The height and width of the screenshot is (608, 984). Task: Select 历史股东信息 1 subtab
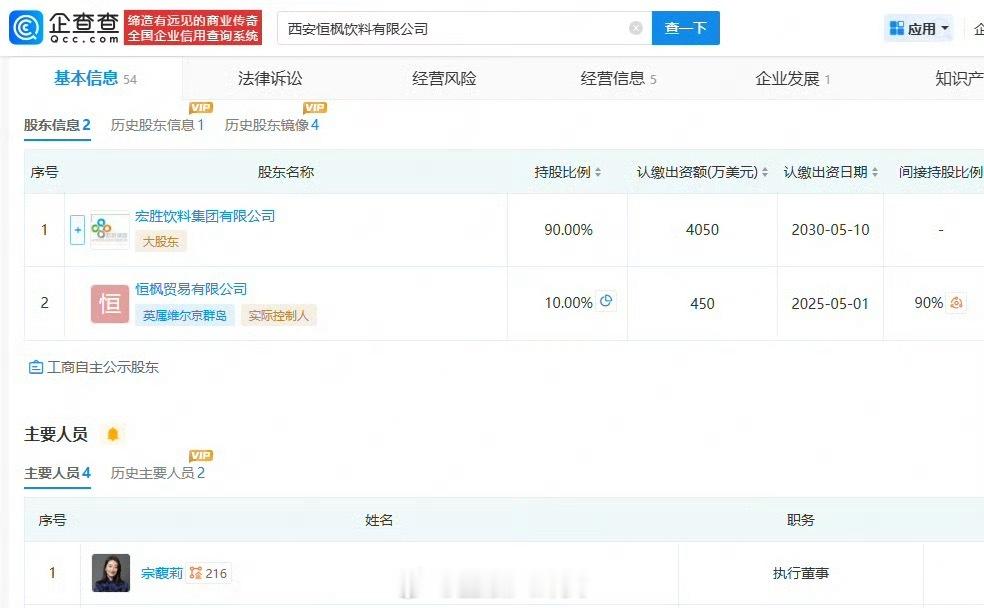point(158,125)
